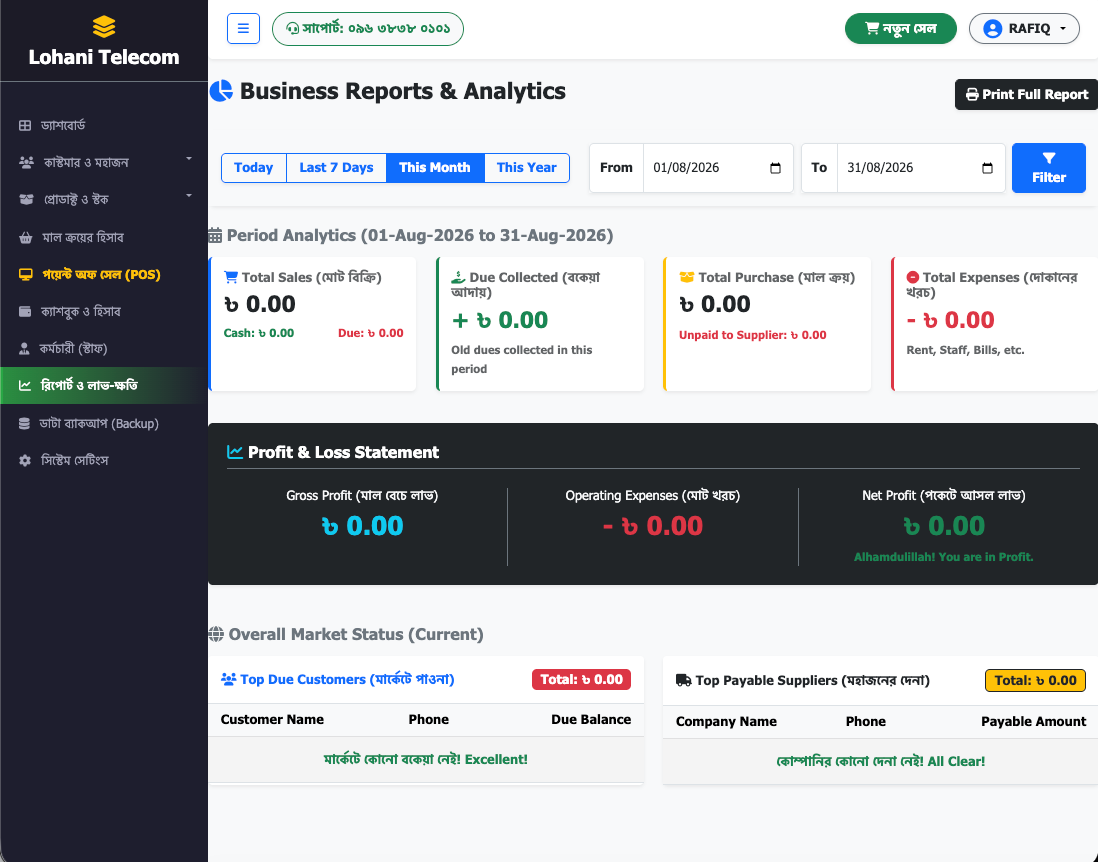This screenshot has width=1098, height=862.
Task: Click the মাল ক্রয়ের হিসাব basket icon
Action: pos(26,237)
